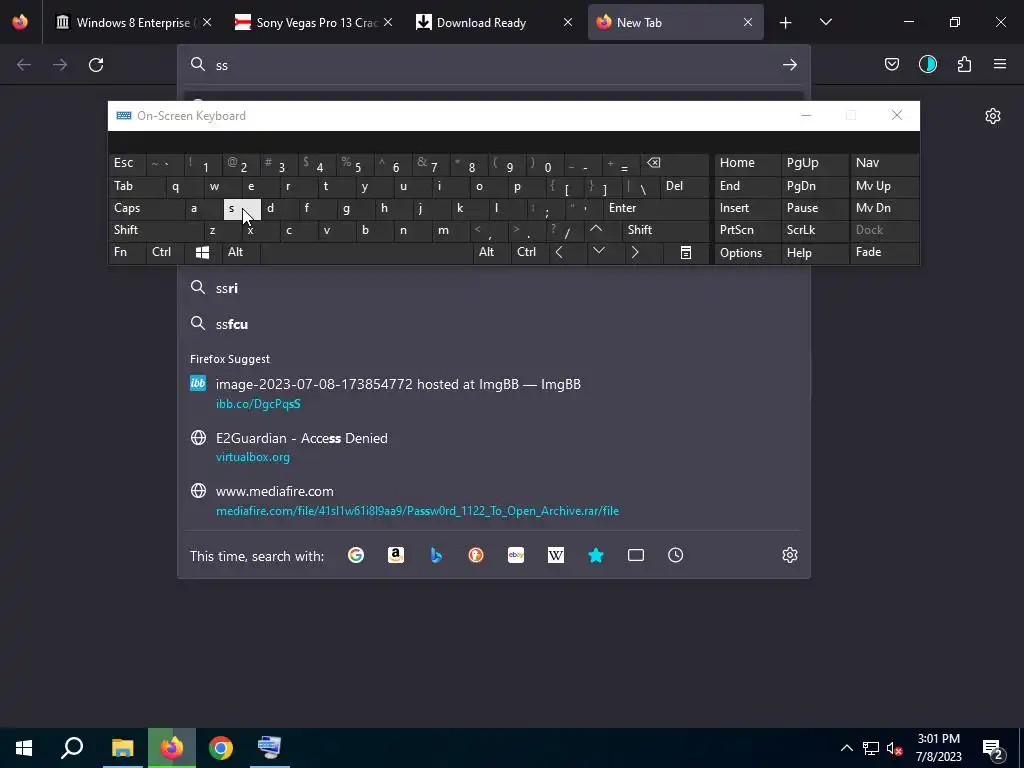Open the Extensions puzzle icon
This screenshot has width=1024, height=768.
964,64
